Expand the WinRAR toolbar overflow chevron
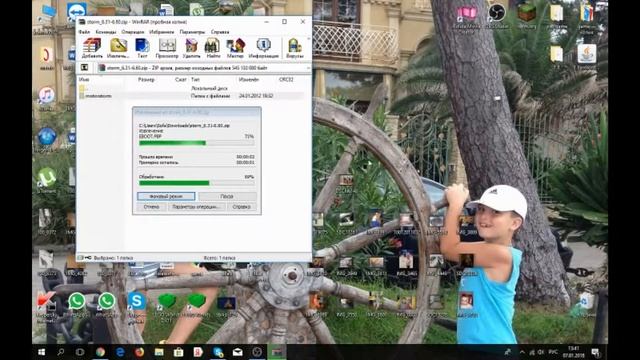Screen dimensions: 640x360 click(x=308, y=39)
